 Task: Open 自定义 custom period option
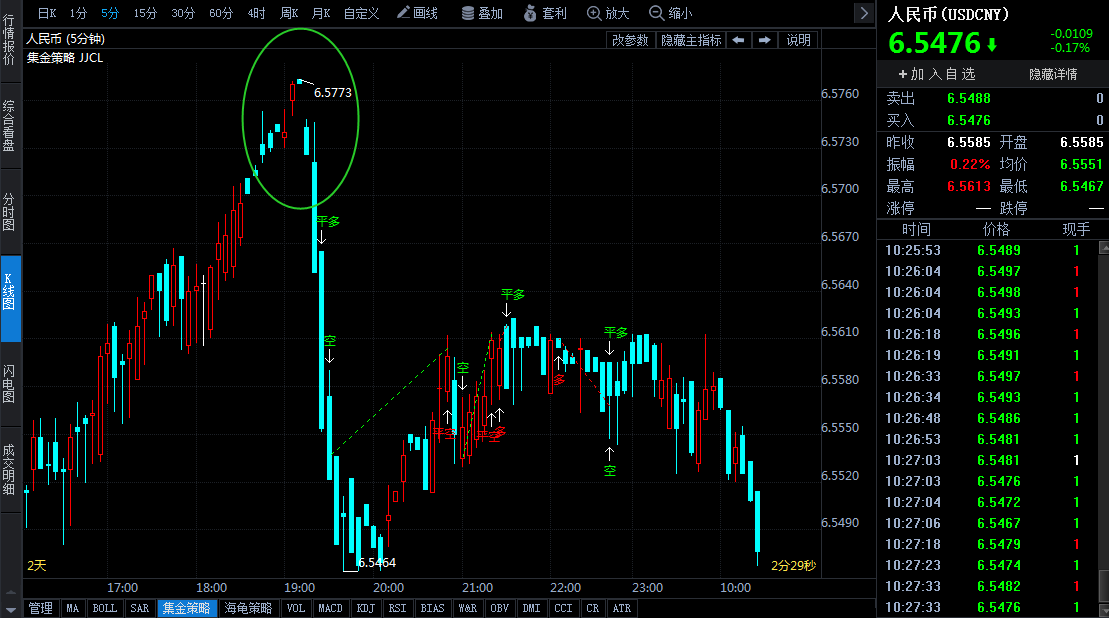pyautogui.click(x=361, y=13)
